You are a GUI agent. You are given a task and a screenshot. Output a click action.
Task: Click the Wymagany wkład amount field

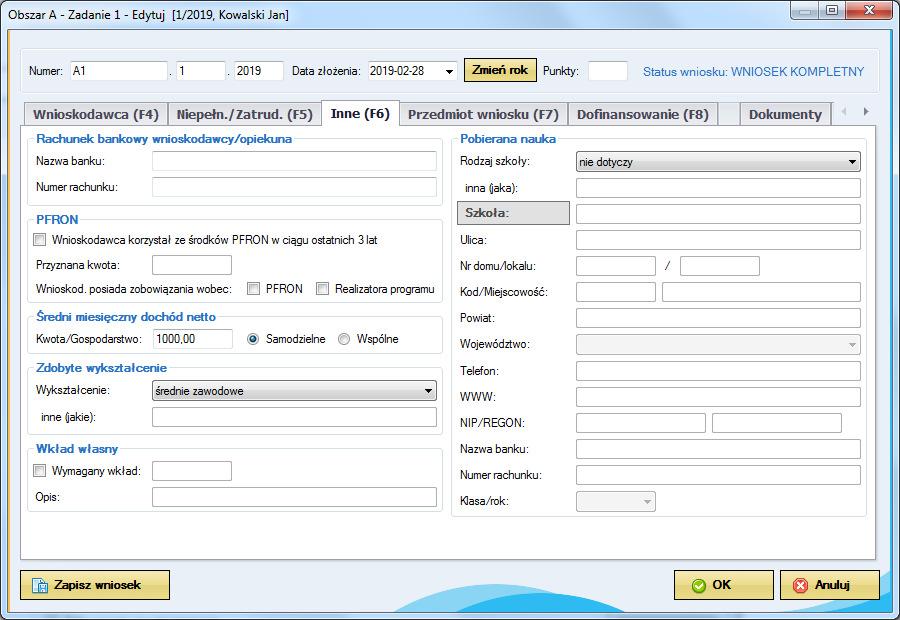[x=192, y=471]
